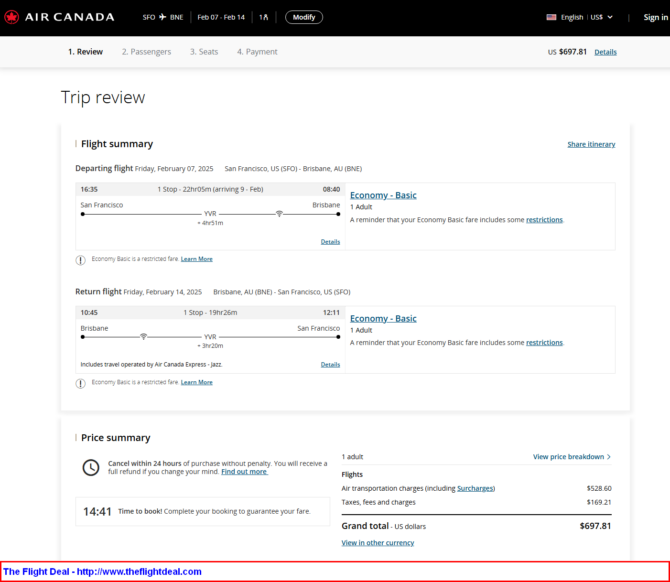The height and width of the screenshot is (582, 670).
Task: Click Learn More under departing flight
Action: pyautogui.click(x=197, y=259)
